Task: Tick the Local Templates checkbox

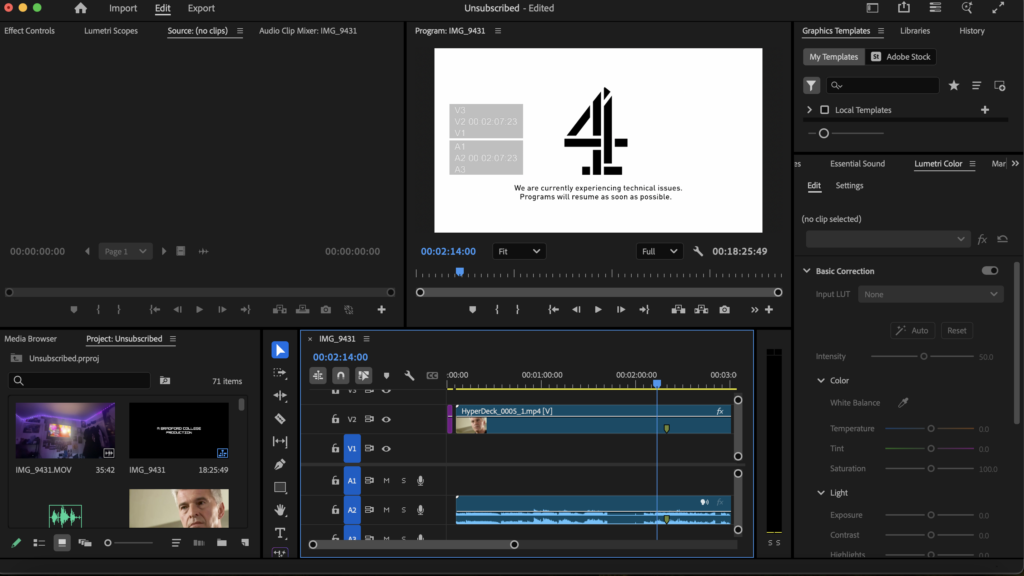Action: point(825,110)
